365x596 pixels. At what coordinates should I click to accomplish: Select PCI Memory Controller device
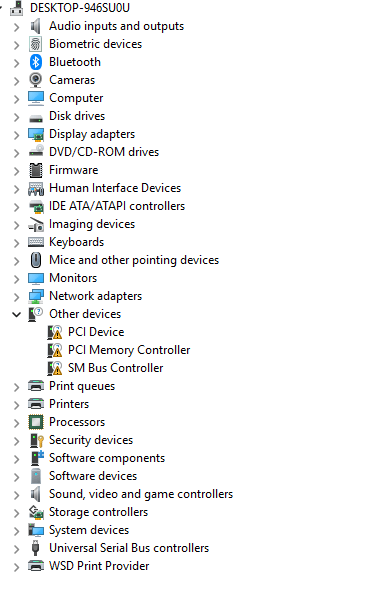[129, 350]
